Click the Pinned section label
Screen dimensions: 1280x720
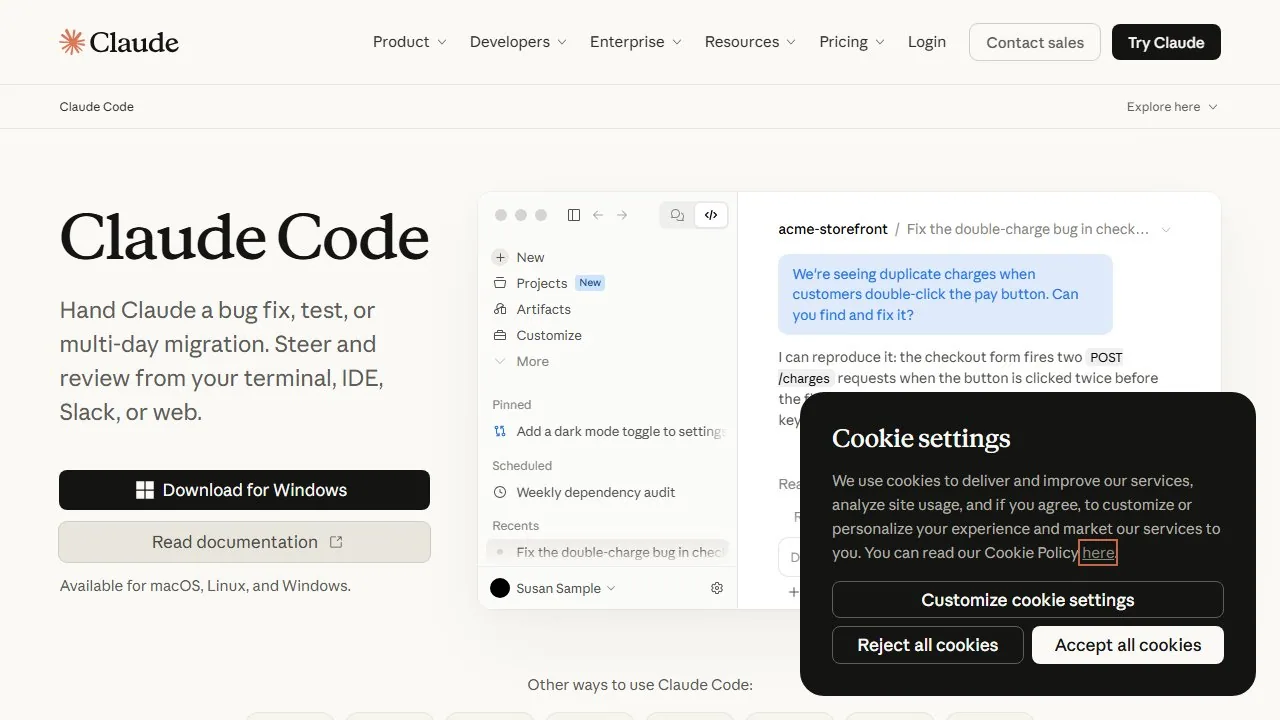pos(512,405)
